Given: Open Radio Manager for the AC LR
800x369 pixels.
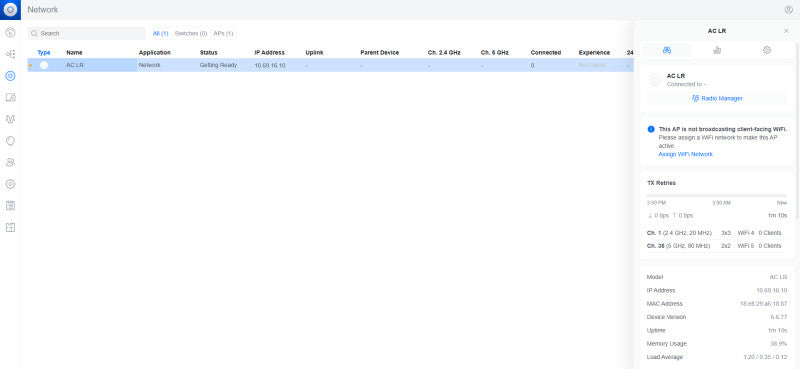Looking at the screenshot, I should 717,98.
